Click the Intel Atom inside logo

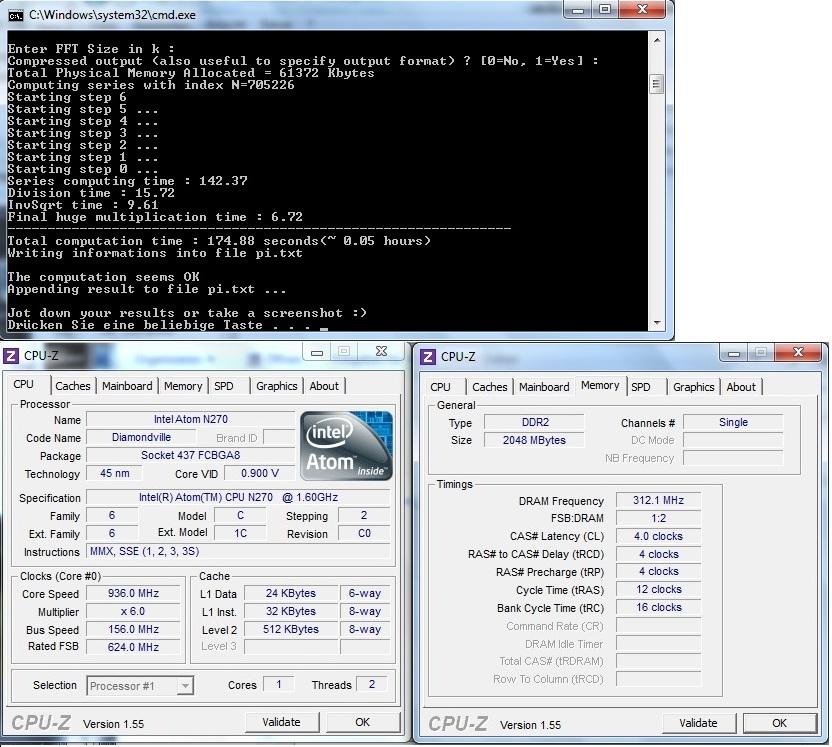[346, 446]
